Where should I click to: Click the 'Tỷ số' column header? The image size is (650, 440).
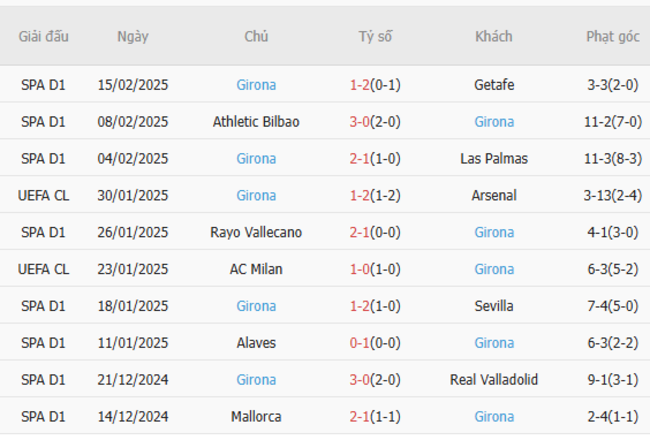click(x=375, y=36)
